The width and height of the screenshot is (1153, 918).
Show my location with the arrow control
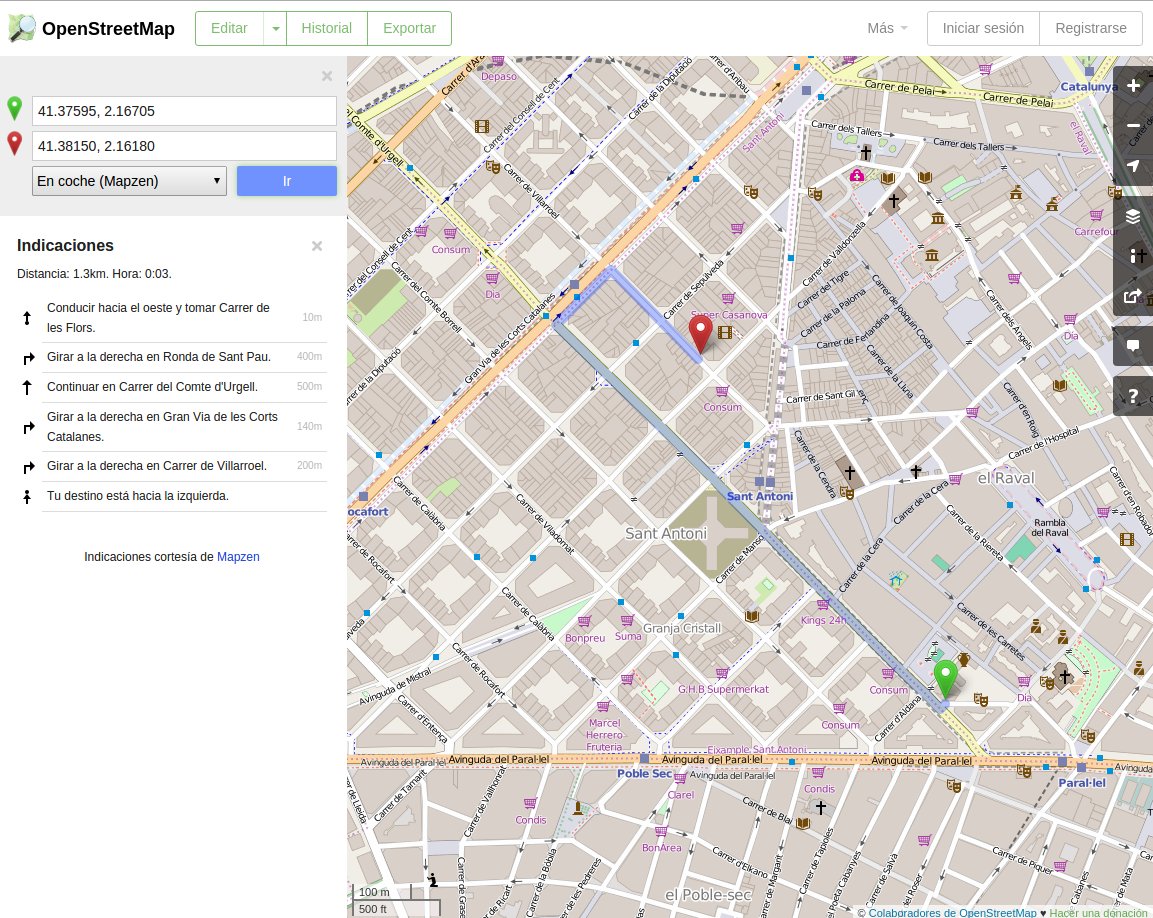coord(1134,166)
